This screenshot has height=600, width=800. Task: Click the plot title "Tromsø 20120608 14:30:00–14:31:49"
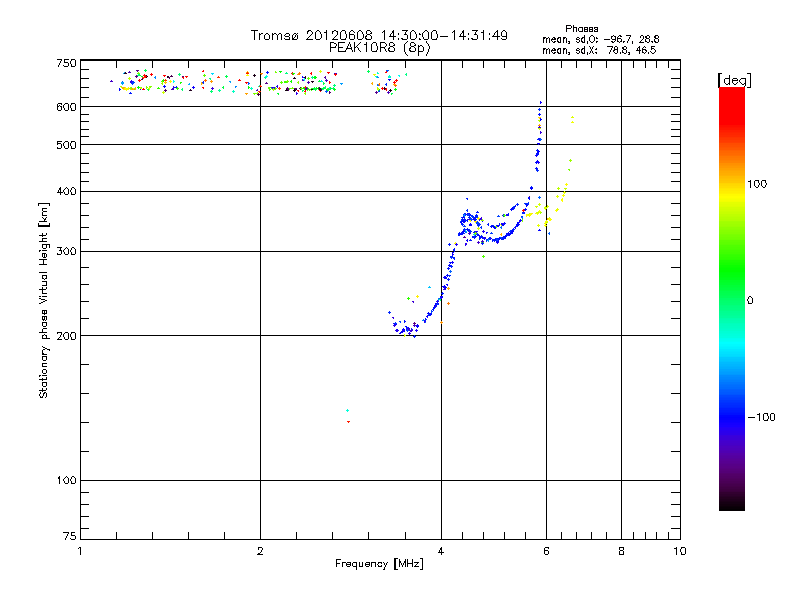pyautogui.click(x=379, y=35)
